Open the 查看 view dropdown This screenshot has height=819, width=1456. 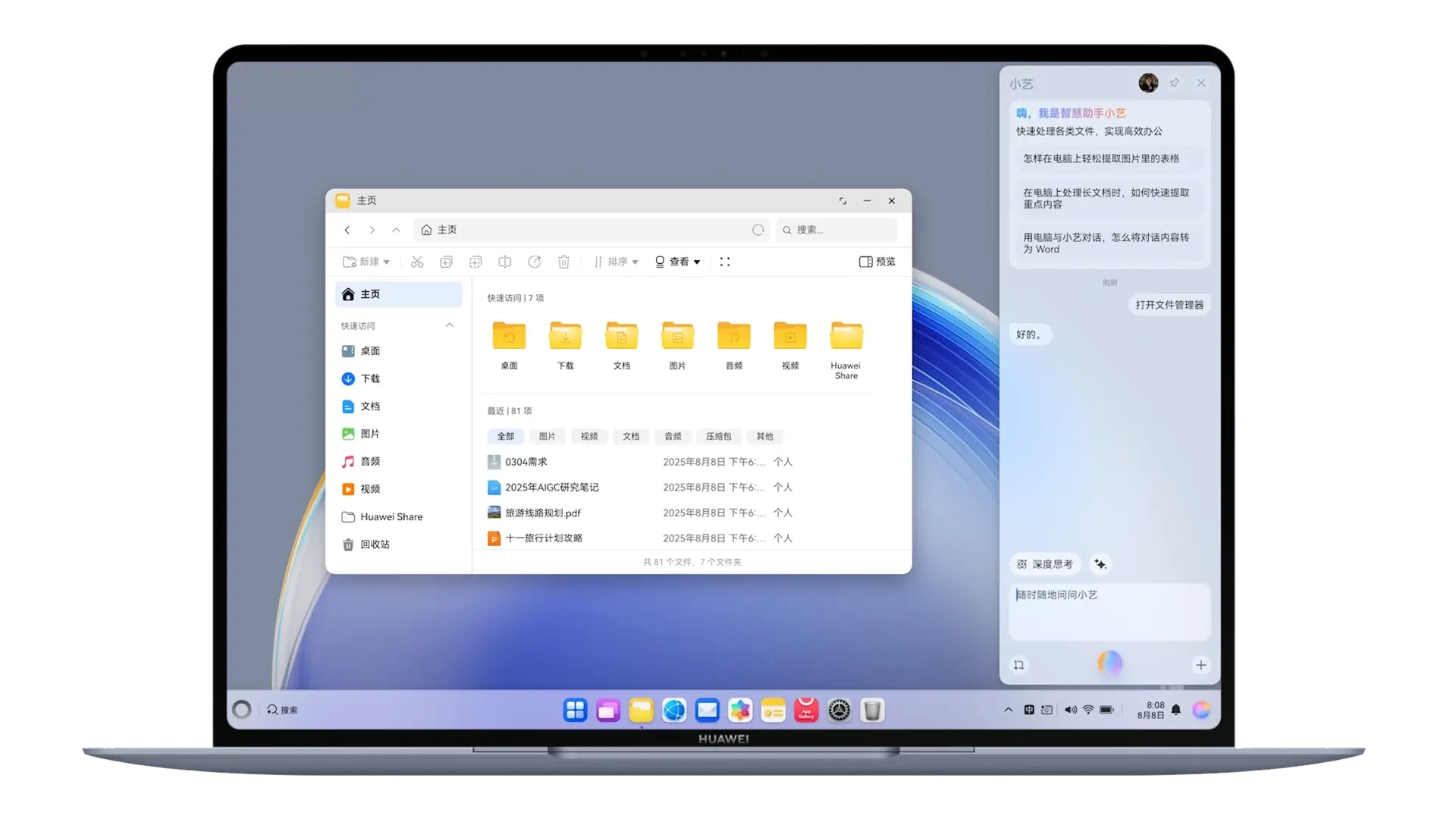[678, 262]
